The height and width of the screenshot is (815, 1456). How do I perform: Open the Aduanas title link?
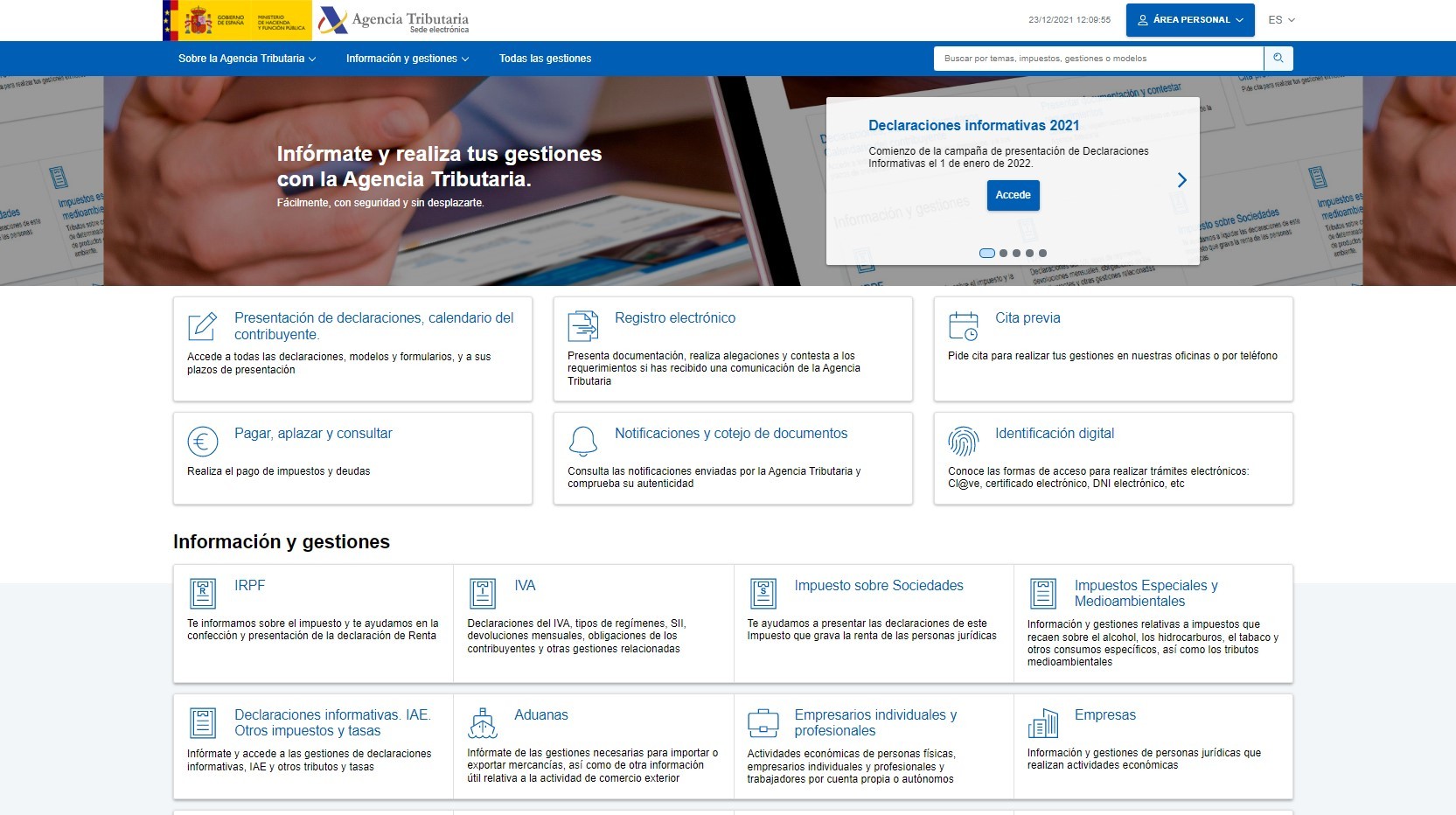click(x=541, y=715)
